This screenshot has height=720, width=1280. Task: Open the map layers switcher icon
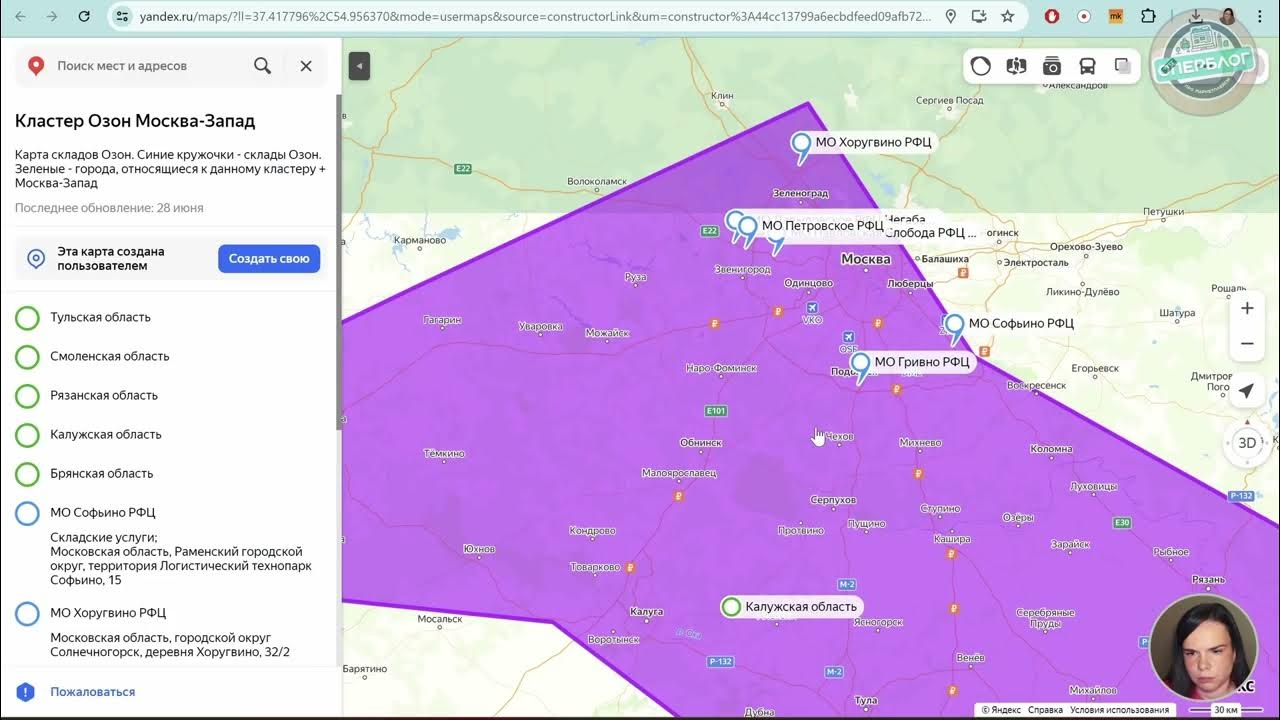click(1122, 66)
